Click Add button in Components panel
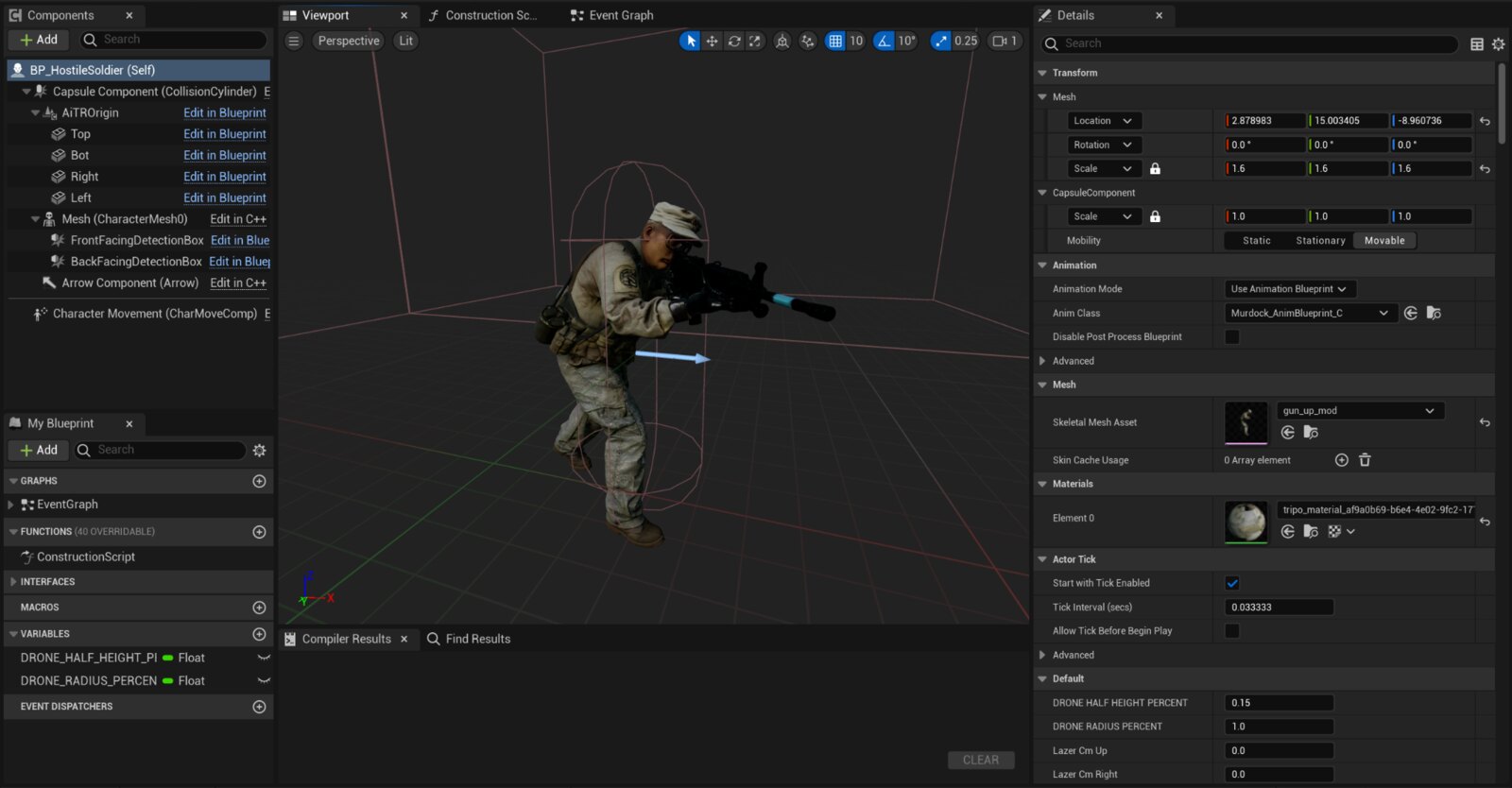This screenshot has height=788, width=1512. [x=38, y=40]
